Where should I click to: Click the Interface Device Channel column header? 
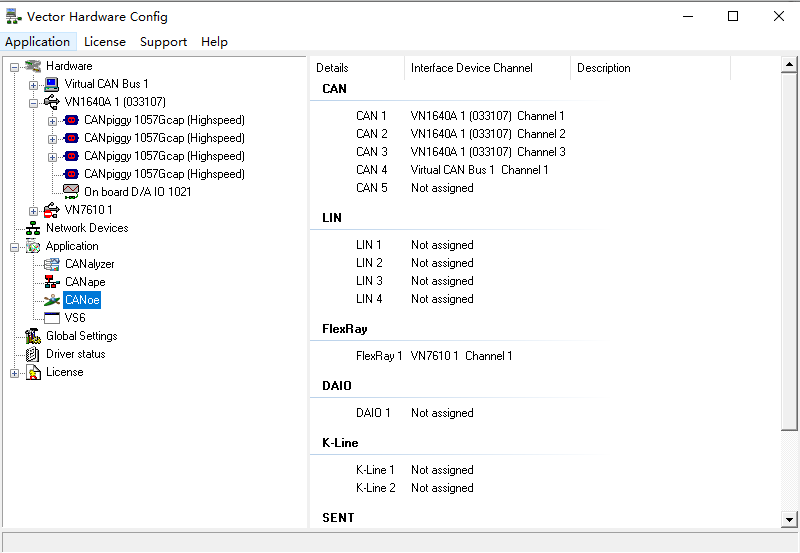(487, 68)
